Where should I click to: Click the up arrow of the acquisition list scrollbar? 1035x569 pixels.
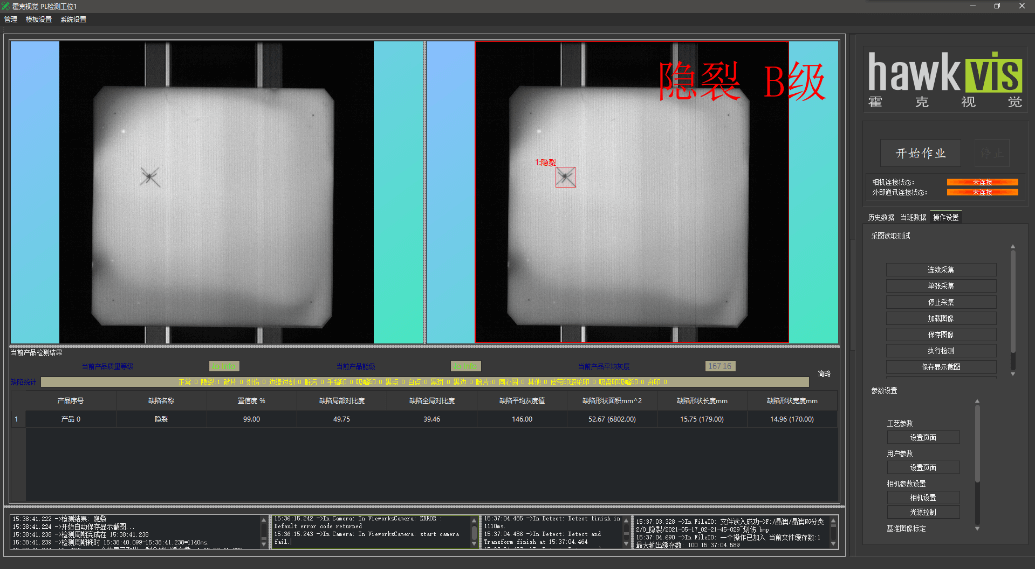point(1013,246)
